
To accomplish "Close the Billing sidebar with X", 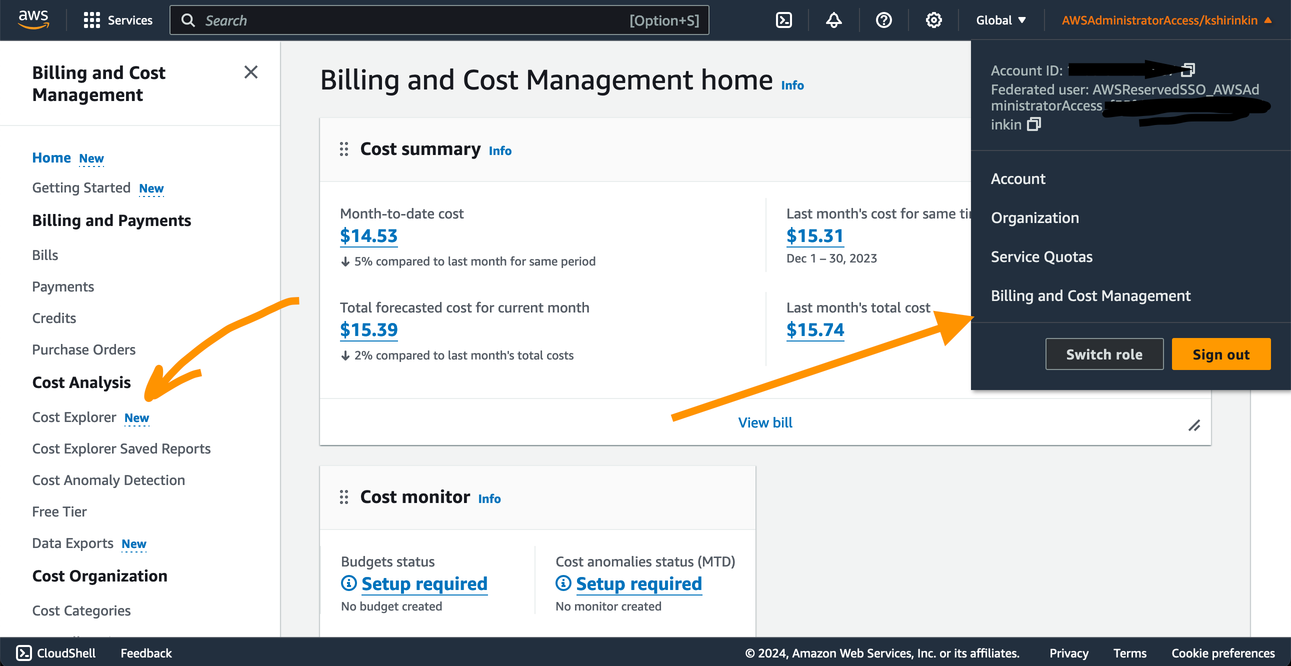I will (x=251, y=72).
